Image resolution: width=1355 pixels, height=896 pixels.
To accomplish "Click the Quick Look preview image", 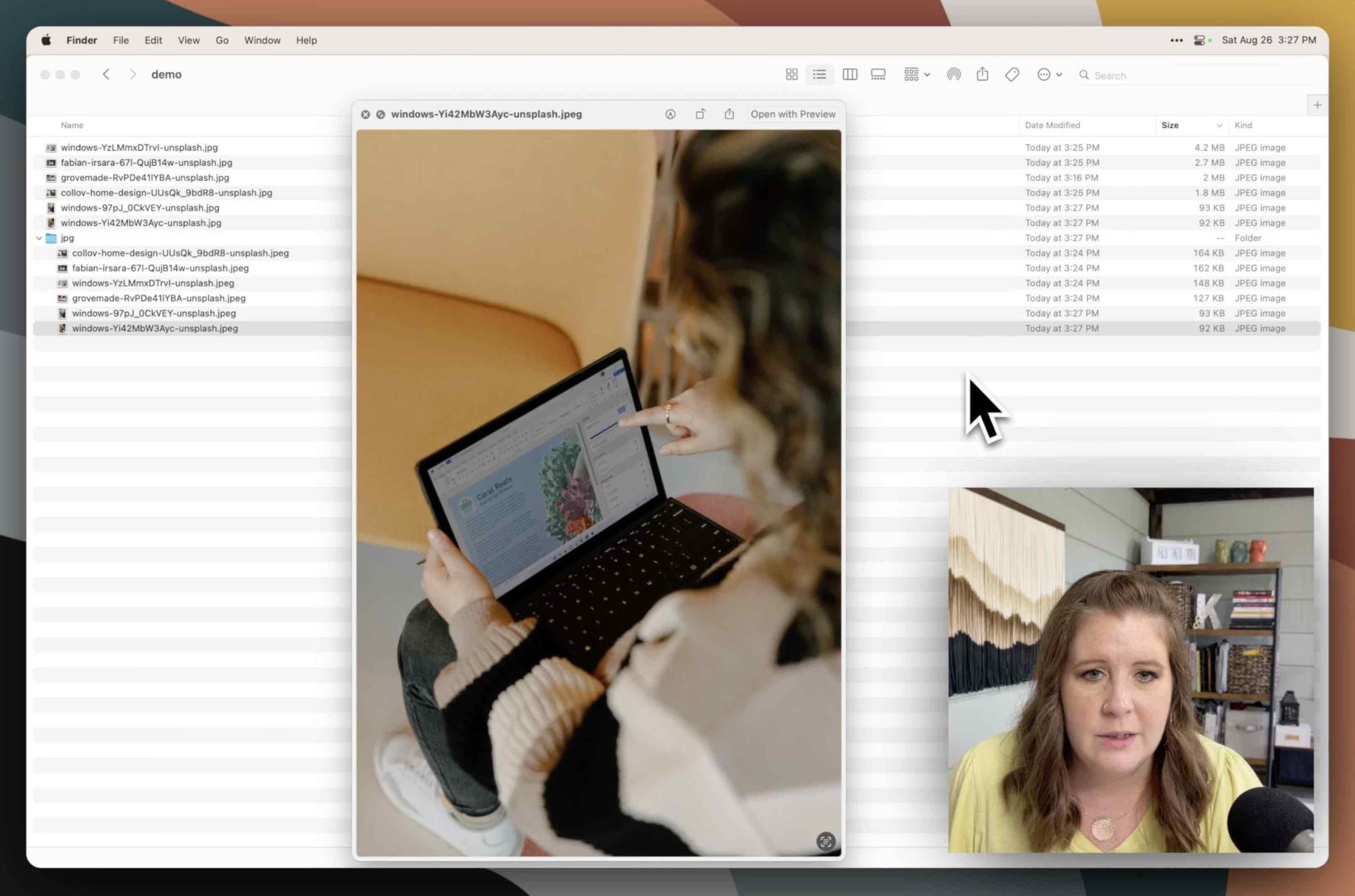I will [x=599, y=493].
